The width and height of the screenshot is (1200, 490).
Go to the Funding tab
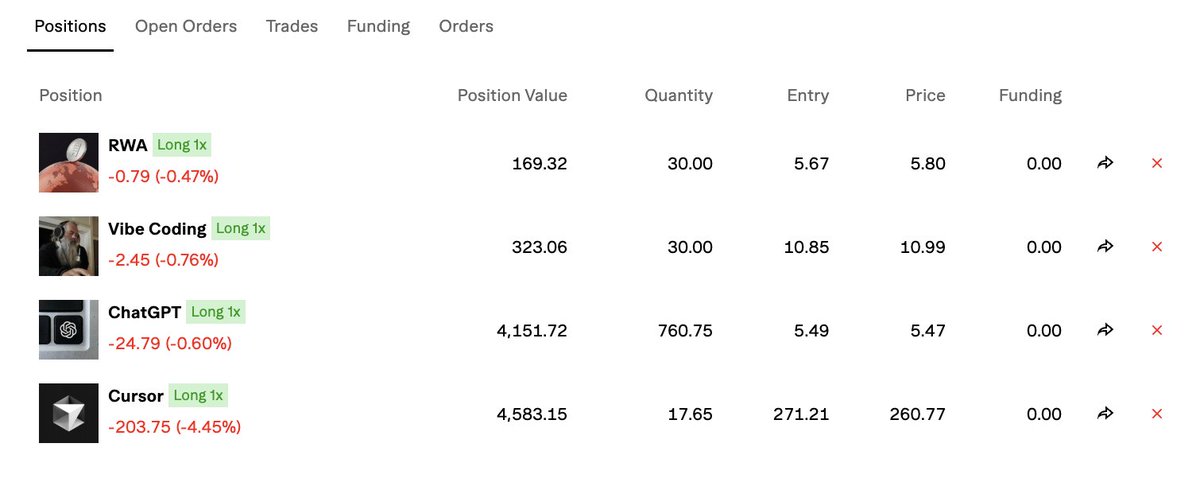[378, 26]
